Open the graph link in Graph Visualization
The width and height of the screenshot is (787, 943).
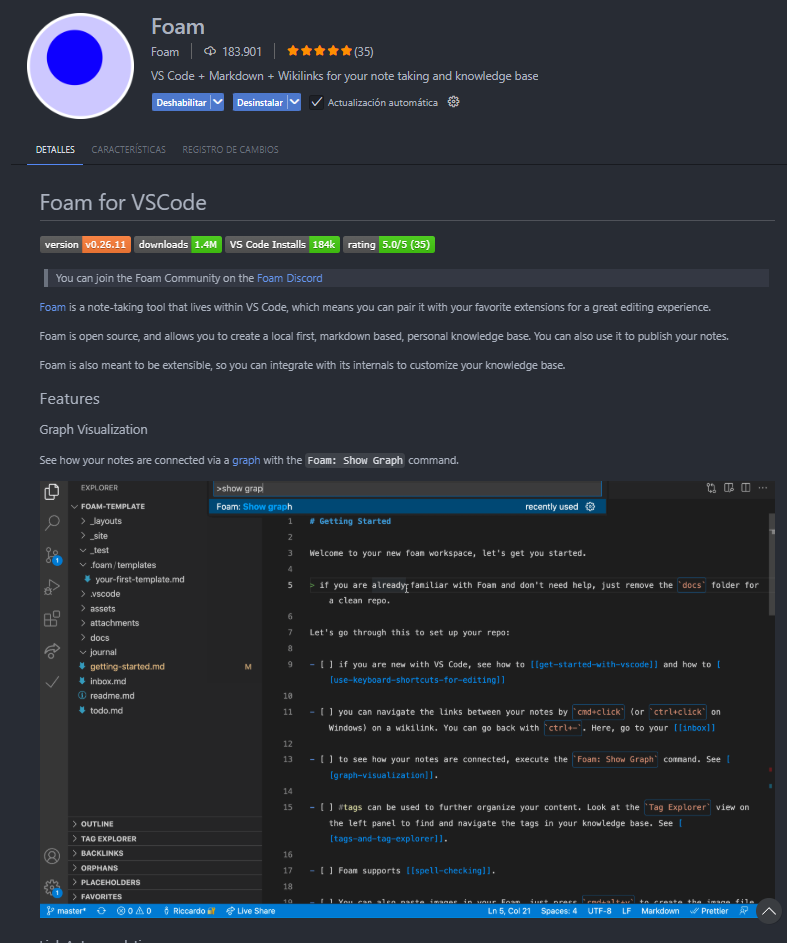tap(246, 460)
